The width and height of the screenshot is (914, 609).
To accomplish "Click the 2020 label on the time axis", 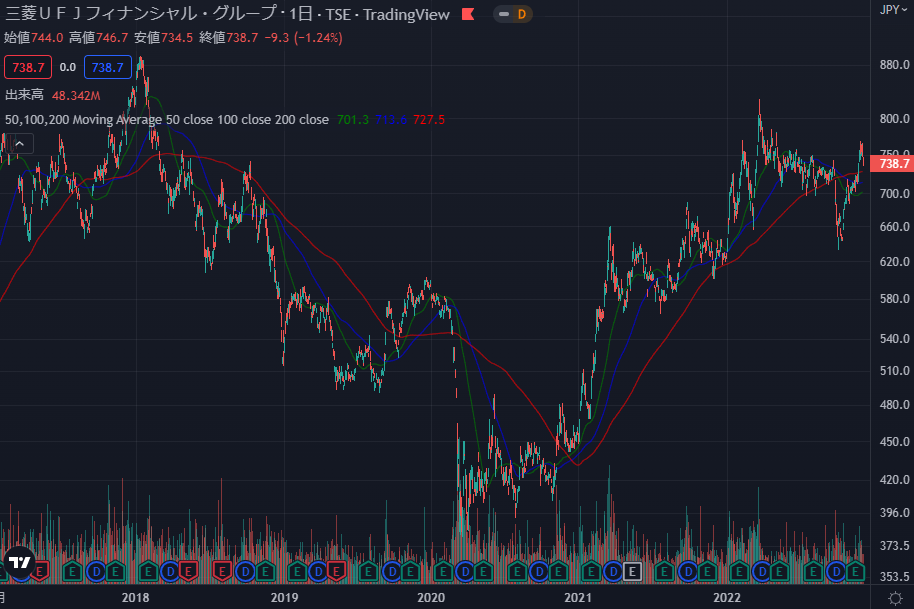I will tap(431, 598).
